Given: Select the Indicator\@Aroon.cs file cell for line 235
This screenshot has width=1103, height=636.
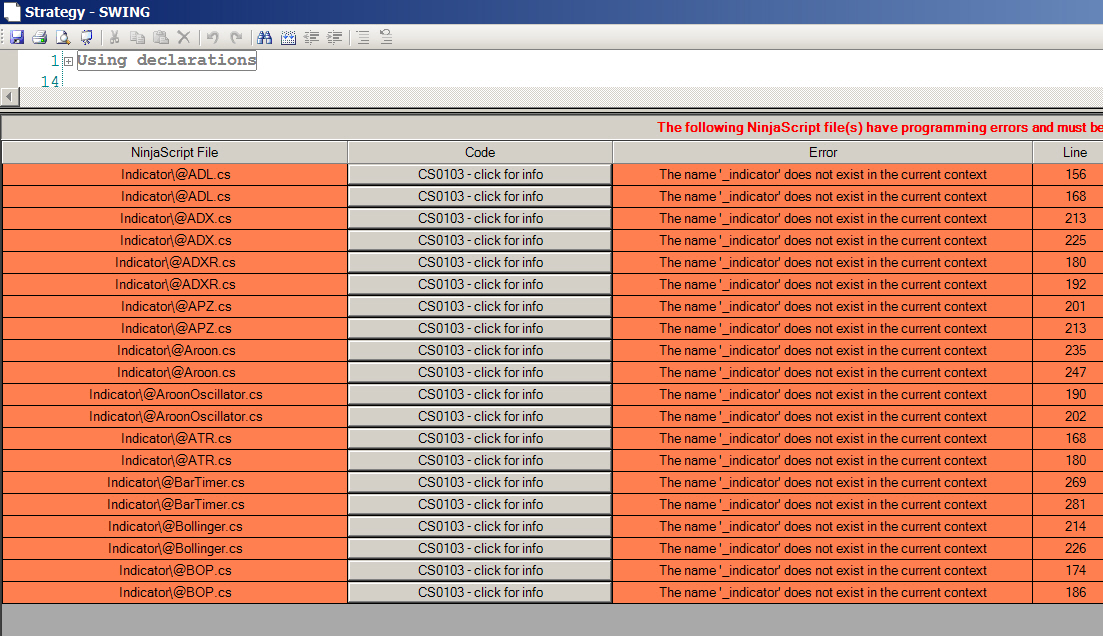Looking at the screenshot, I should coord(175,350).
